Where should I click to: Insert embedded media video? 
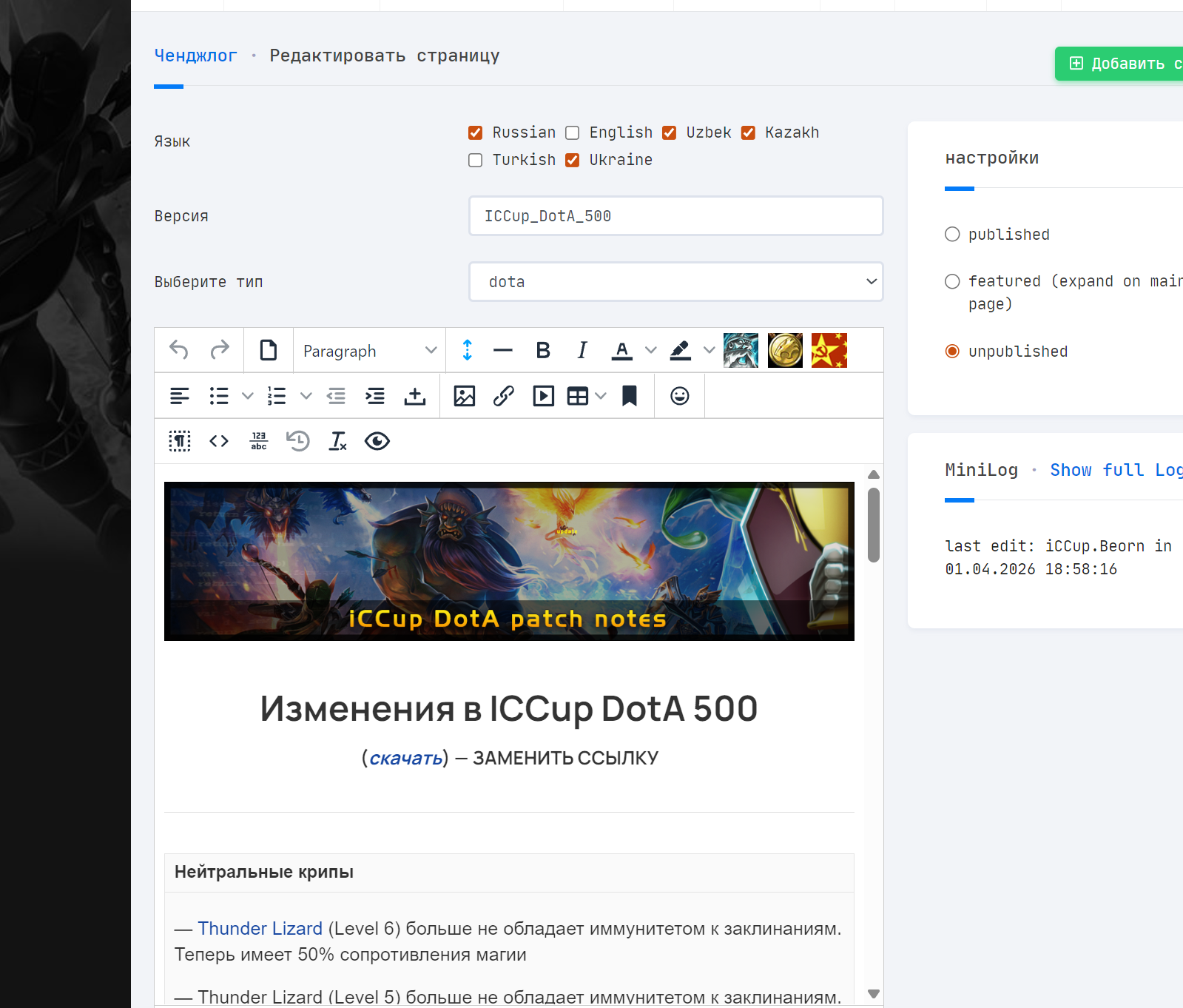coord(544,396)
